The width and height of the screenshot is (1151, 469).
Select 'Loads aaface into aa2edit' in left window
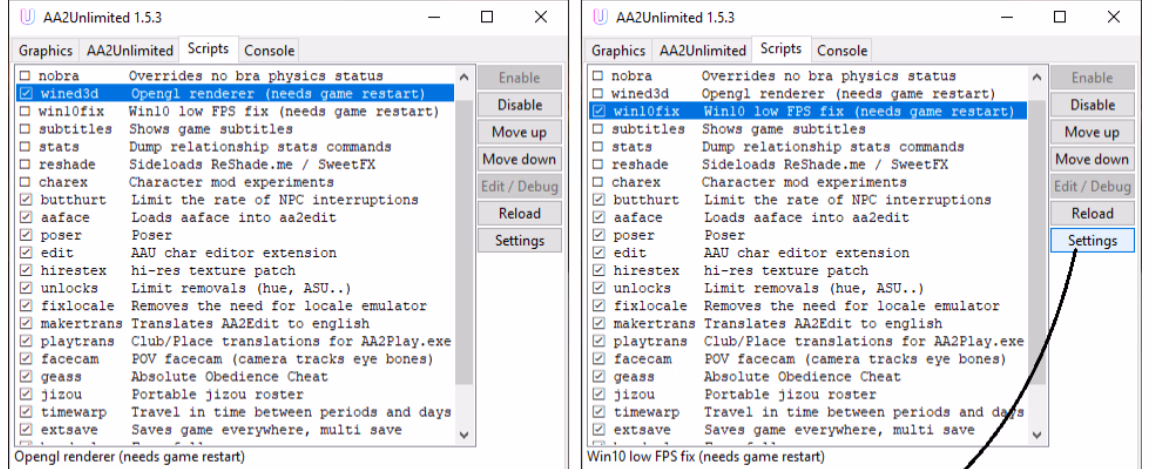click(x=235, y=217)
